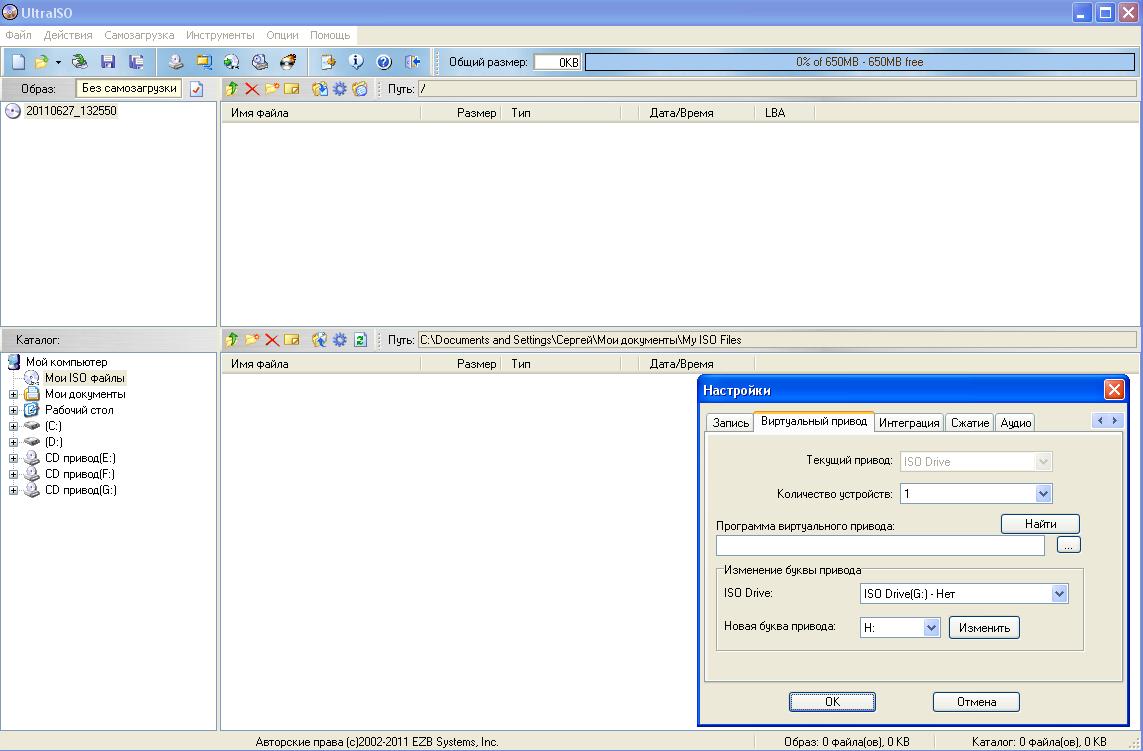1143x751 pixels.
Task: Click the boot info checkmark icon beside Без самозагрузки
Action: pyautogui.click(x=196, y=89)
